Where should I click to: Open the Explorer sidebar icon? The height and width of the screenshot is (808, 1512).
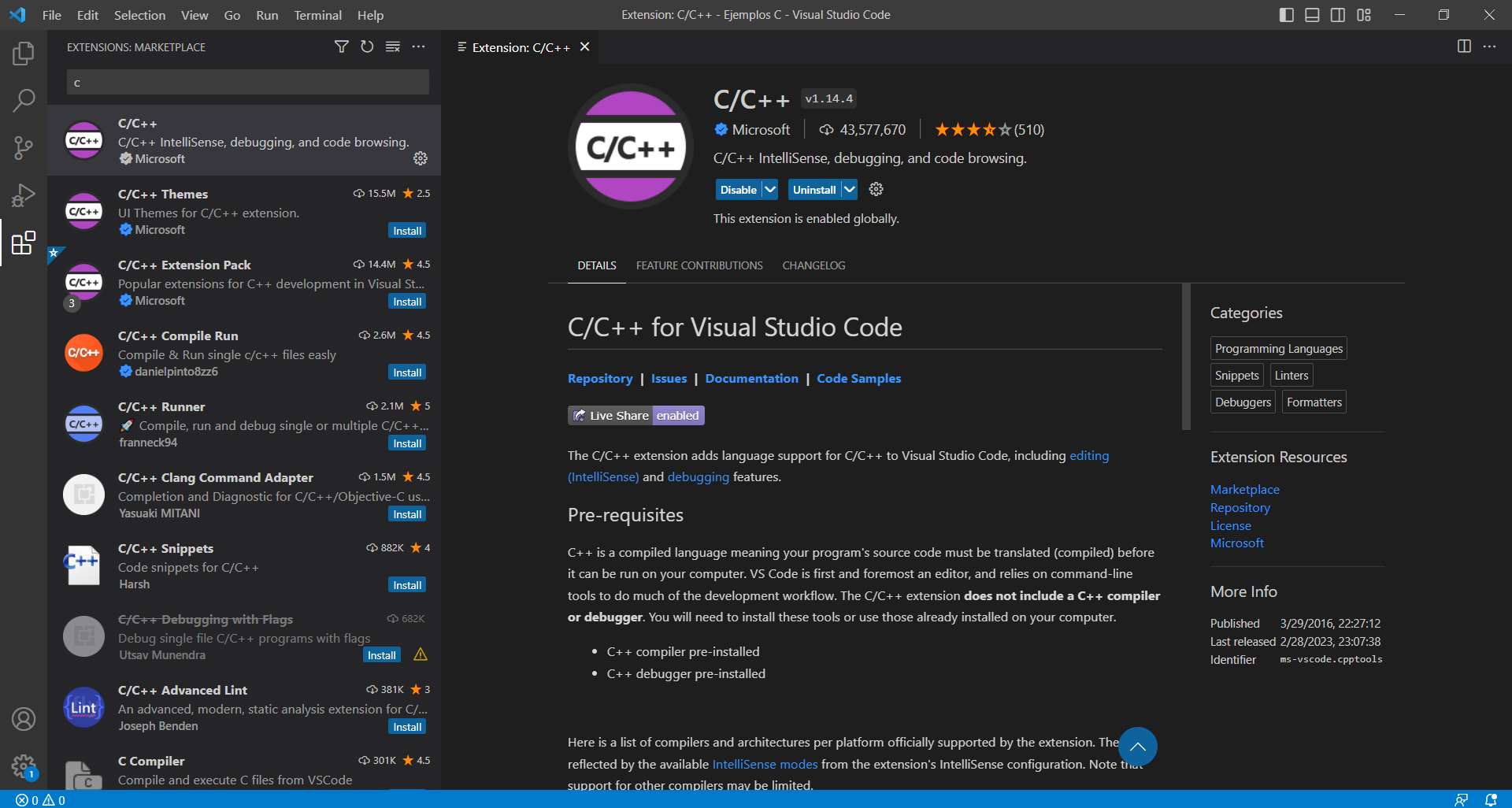click(24, 54)
